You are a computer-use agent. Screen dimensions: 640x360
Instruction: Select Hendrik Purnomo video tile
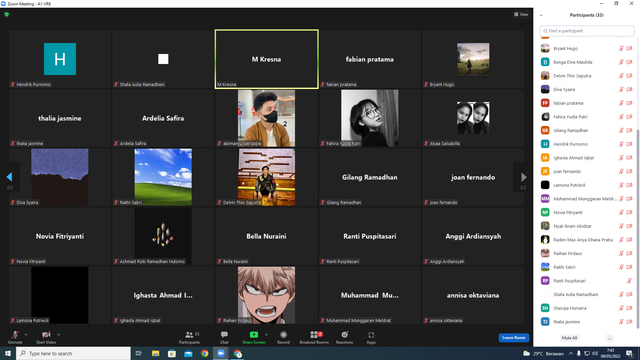(60, 59)
